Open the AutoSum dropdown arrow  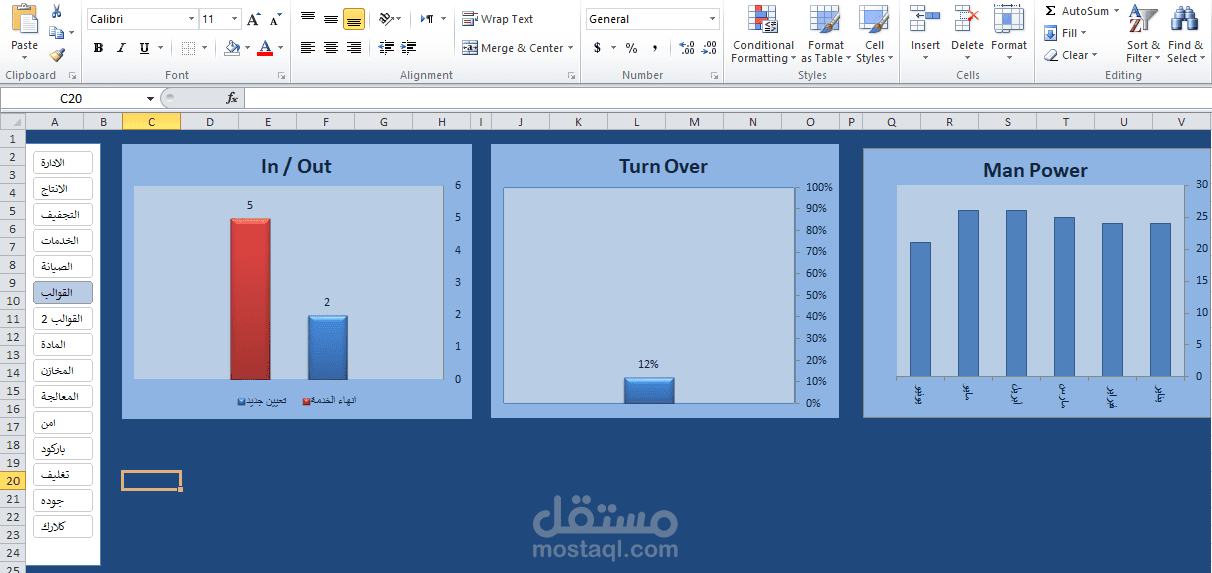[1116, 11]
